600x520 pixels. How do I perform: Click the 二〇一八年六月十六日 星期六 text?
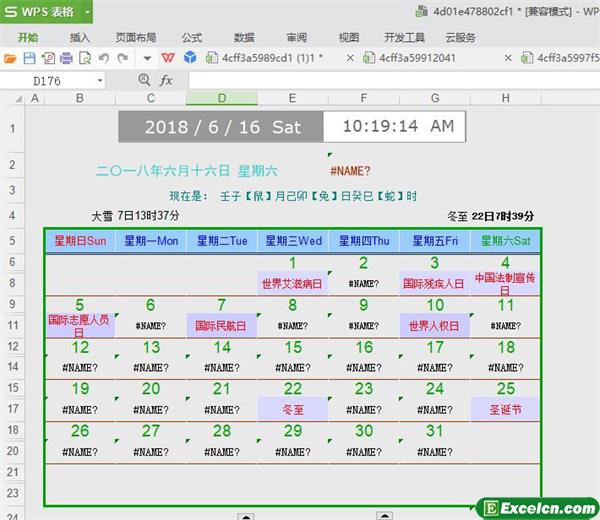187,171
